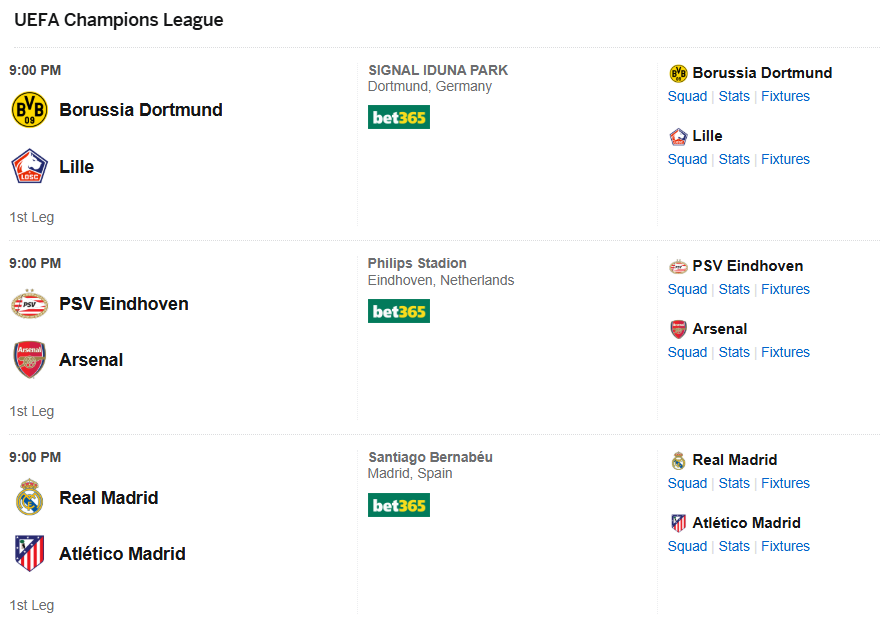Click small Borussia Dortmund crest in sidebar
The height and width of the screenshot is (623, 881).
tap(678, 74)
